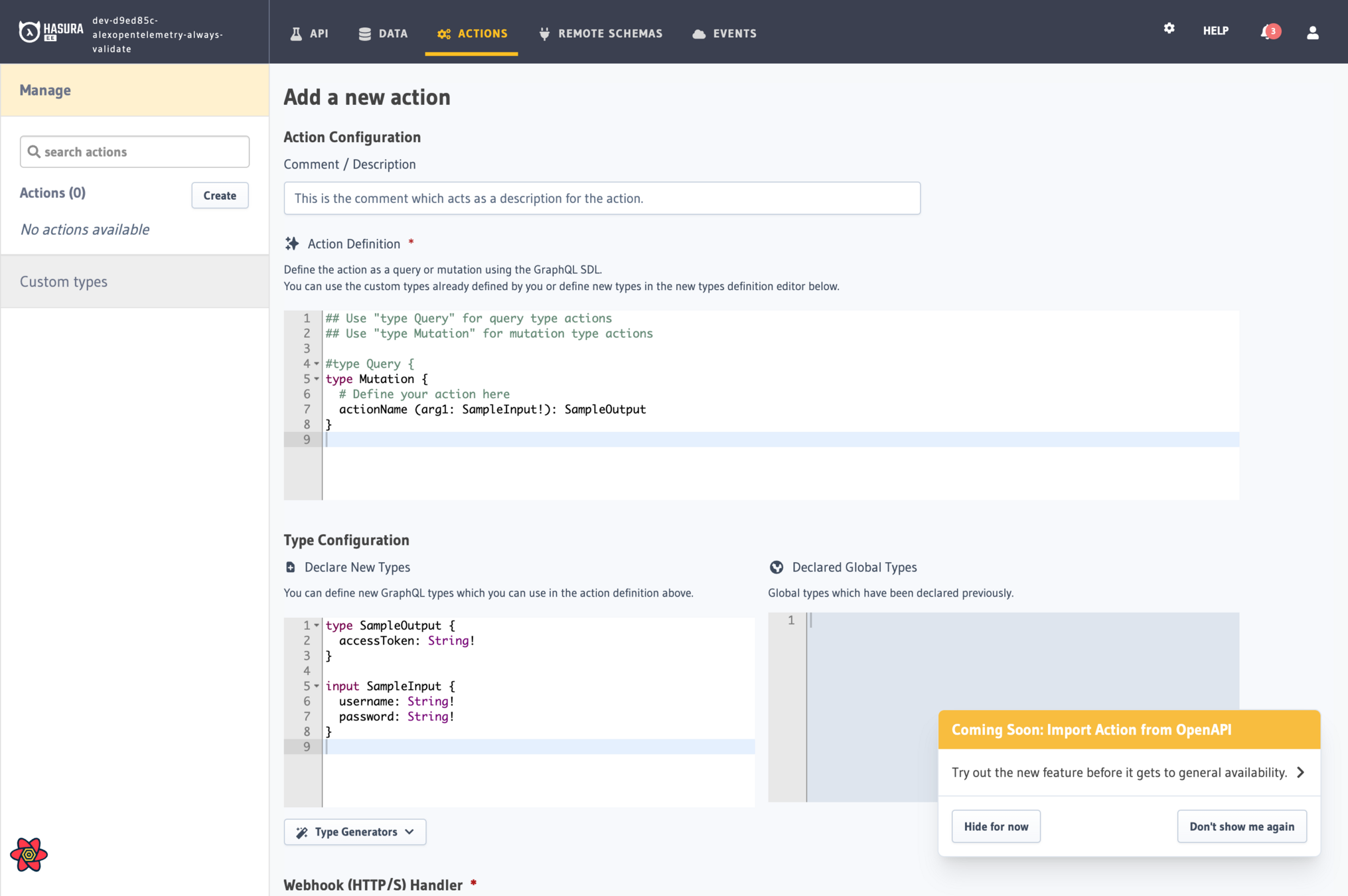Screen dimensions: 1348x896
Task: Collapse the type SampleOutput fold arrow
Action: 317,625
